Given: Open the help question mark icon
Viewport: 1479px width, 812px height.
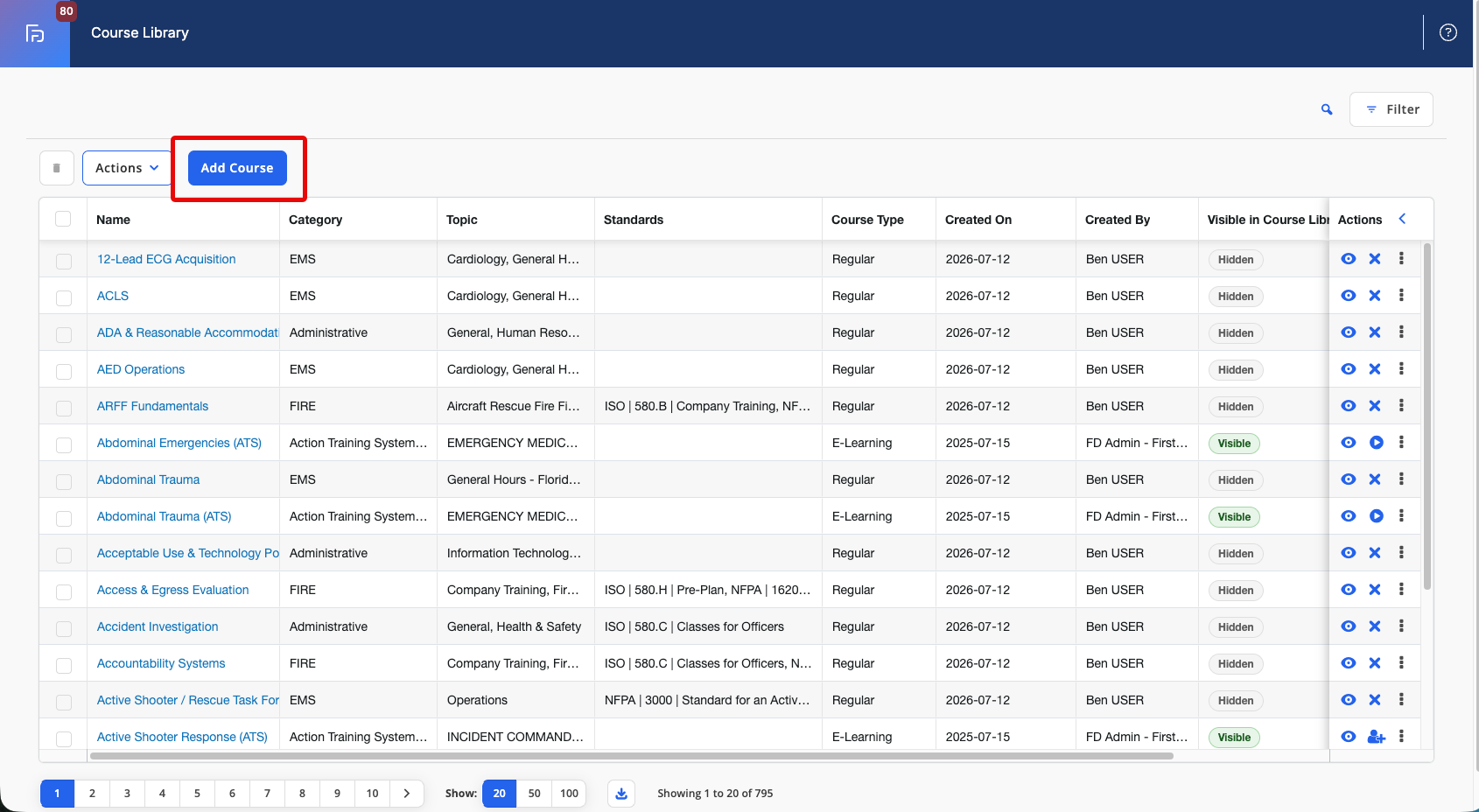Looking at the screenshot, I should point(1448,32).
